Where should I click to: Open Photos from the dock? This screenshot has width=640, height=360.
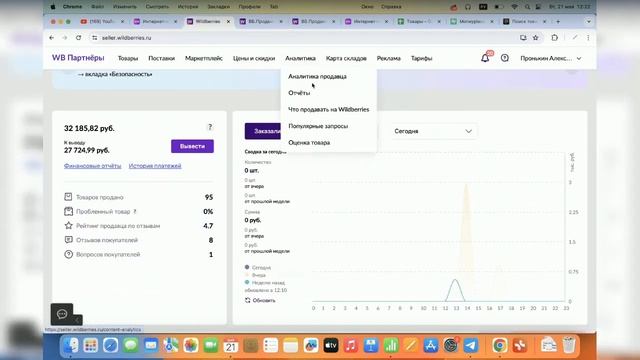pos(191,345)
